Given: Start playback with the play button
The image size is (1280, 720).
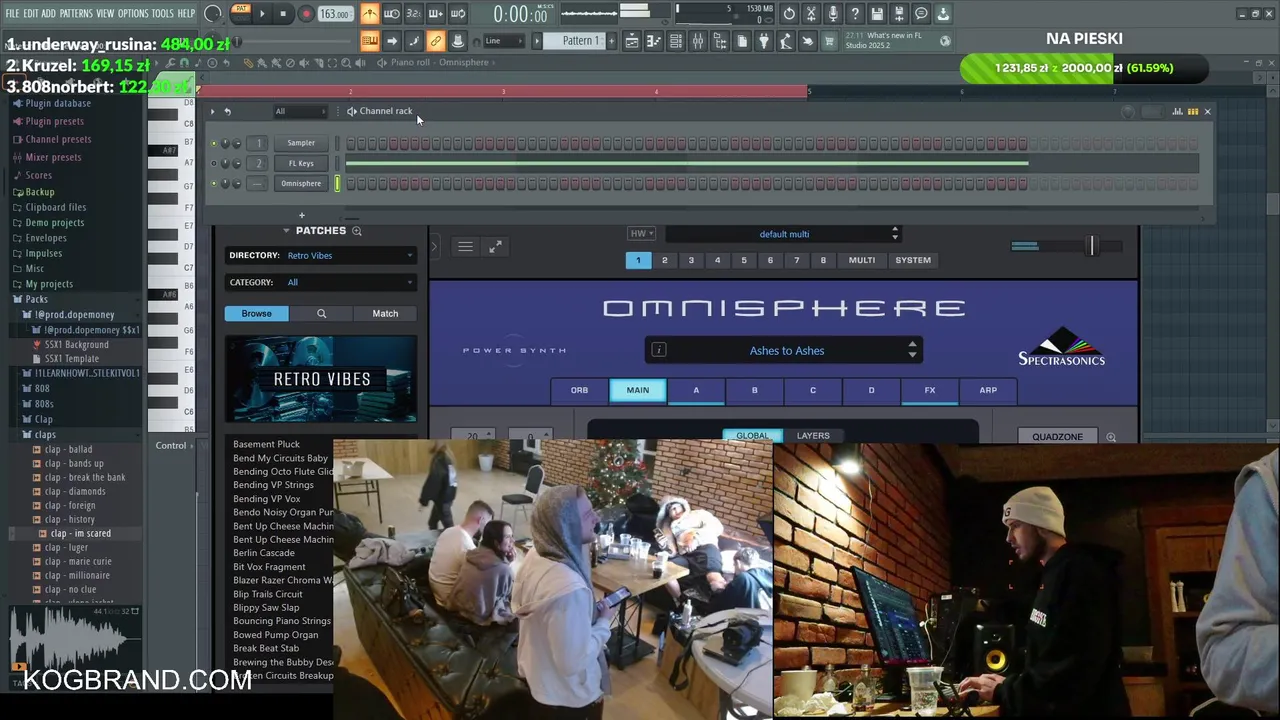Looking at the screenshot, I should (262, 14).
